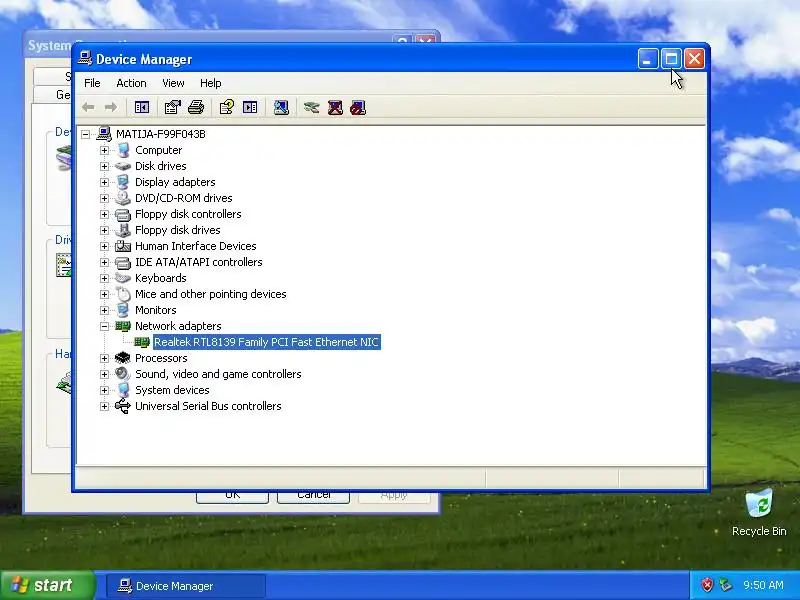The width and height of the screenshot is (800, 600).
Task: Click the red security shield tray icon
Action: tap(707, 585)
